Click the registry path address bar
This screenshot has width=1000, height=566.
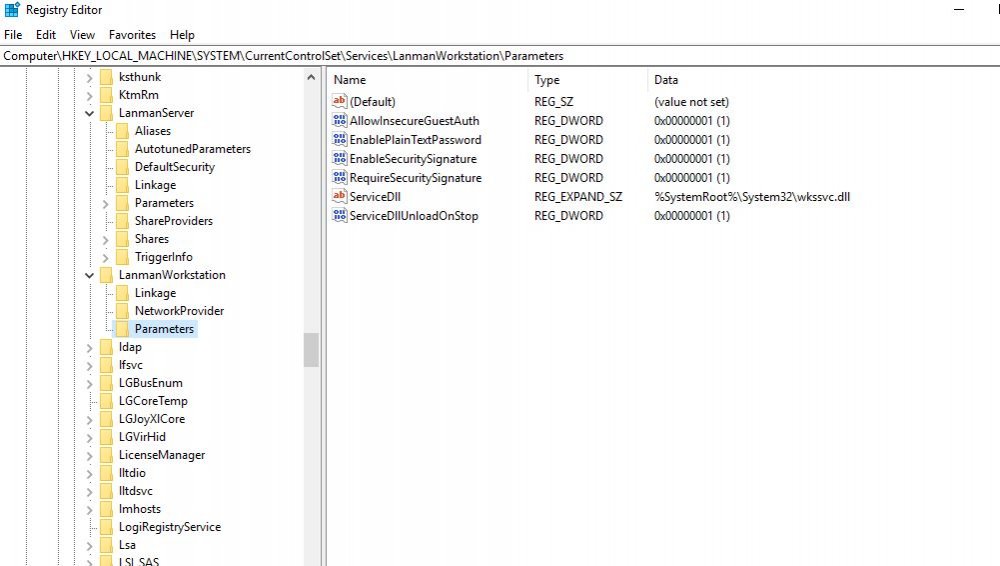click(x=500, y=56)
